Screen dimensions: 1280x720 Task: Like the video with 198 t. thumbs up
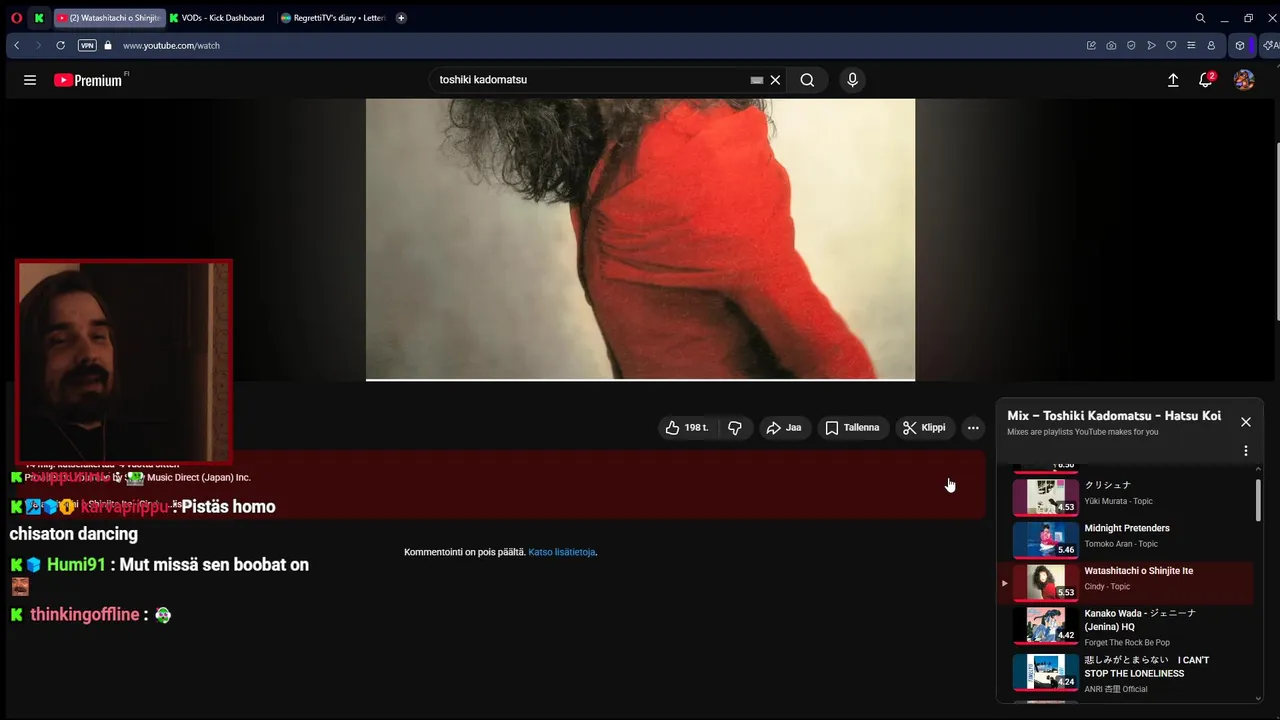687,428
